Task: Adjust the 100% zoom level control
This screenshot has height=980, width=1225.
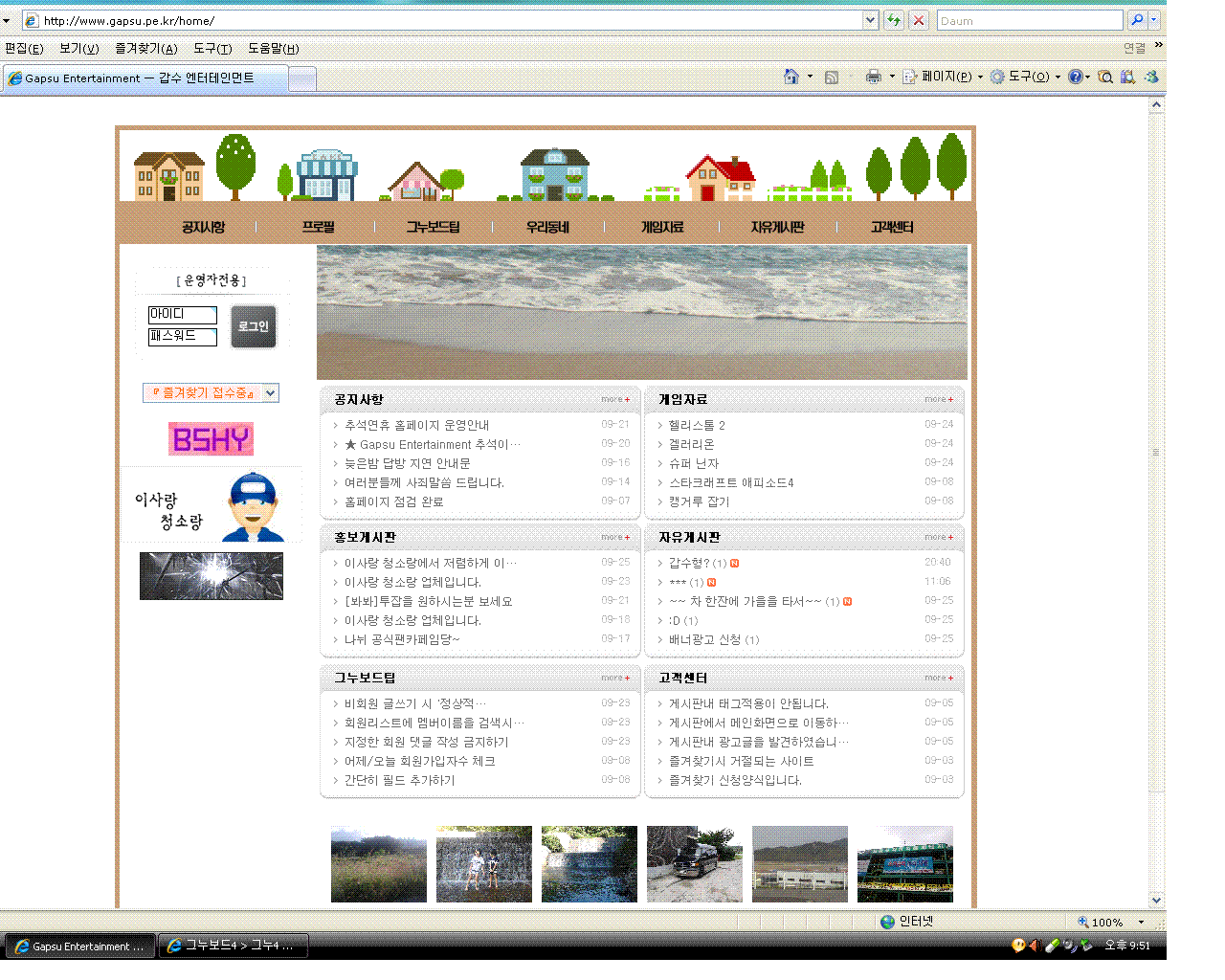Action: [1108, 922]
